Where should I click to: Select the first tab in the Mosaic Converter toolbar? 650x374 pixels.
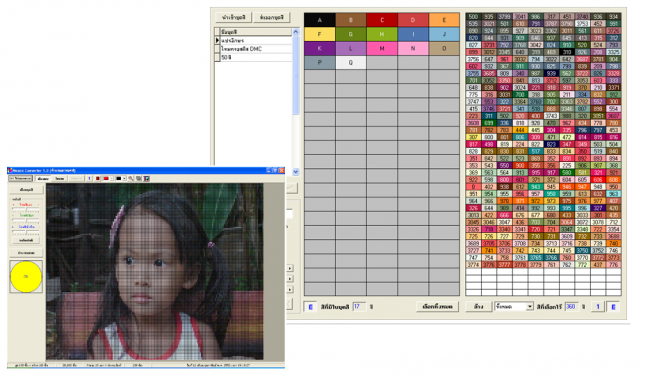click(x=43, y=178)
